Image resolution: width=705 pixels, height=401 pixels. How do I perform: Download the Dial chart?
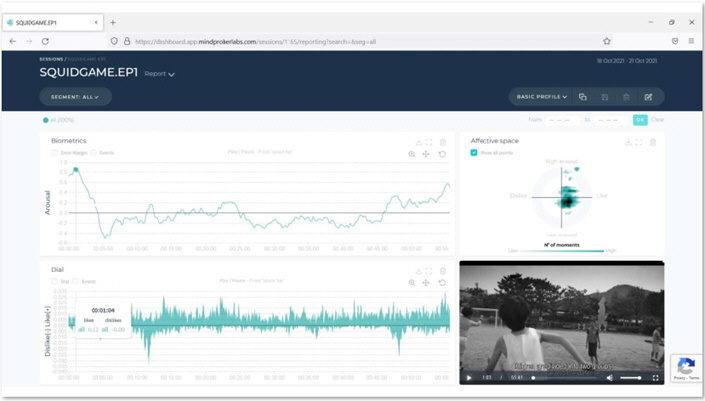coord(419,271)
